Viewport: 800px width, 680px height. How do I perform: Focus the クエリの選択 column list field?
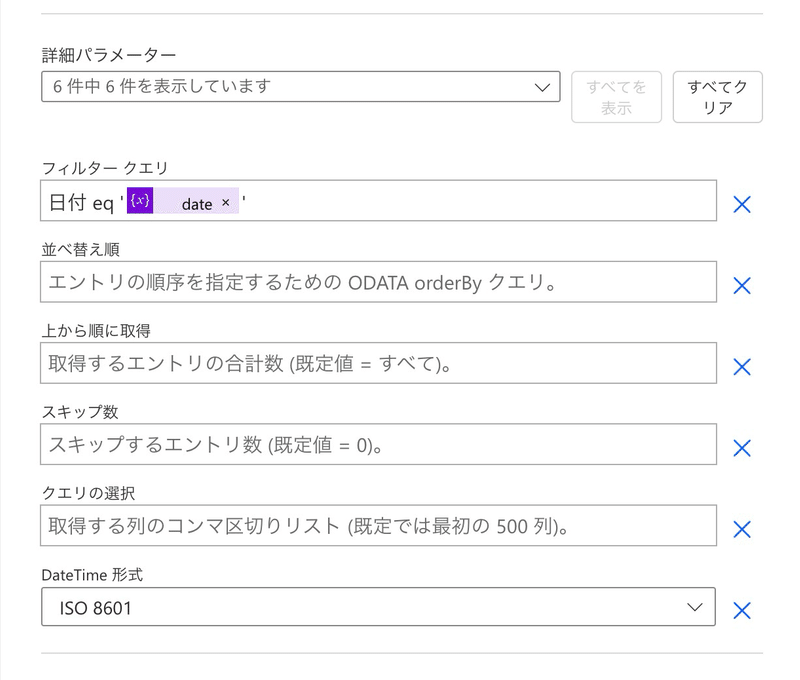click(378, 525)
